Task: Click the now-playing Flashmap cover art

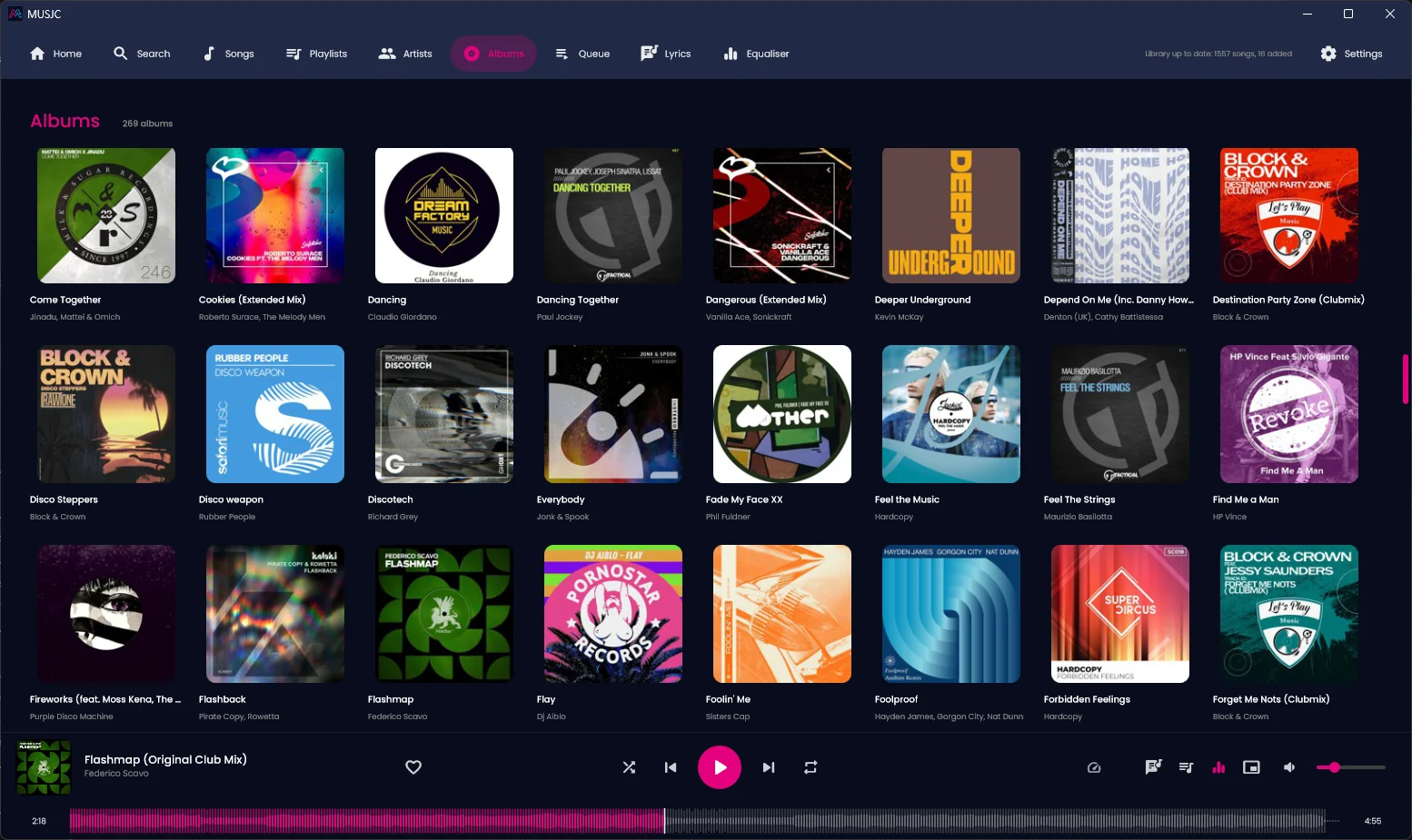Action: 44,767
